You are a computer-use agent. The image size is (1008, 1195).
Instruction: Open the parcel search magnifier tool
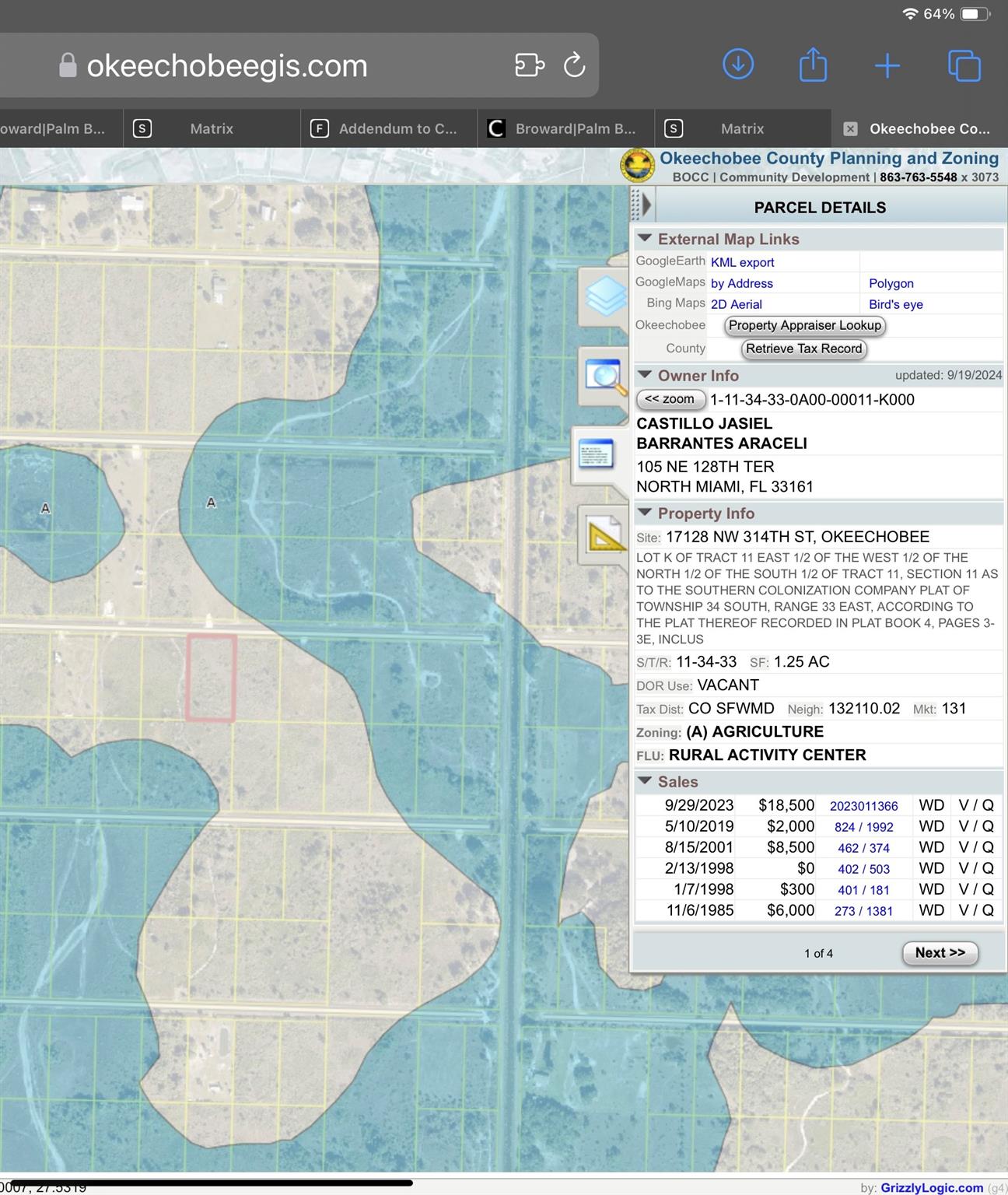click(x=605, y=377)
